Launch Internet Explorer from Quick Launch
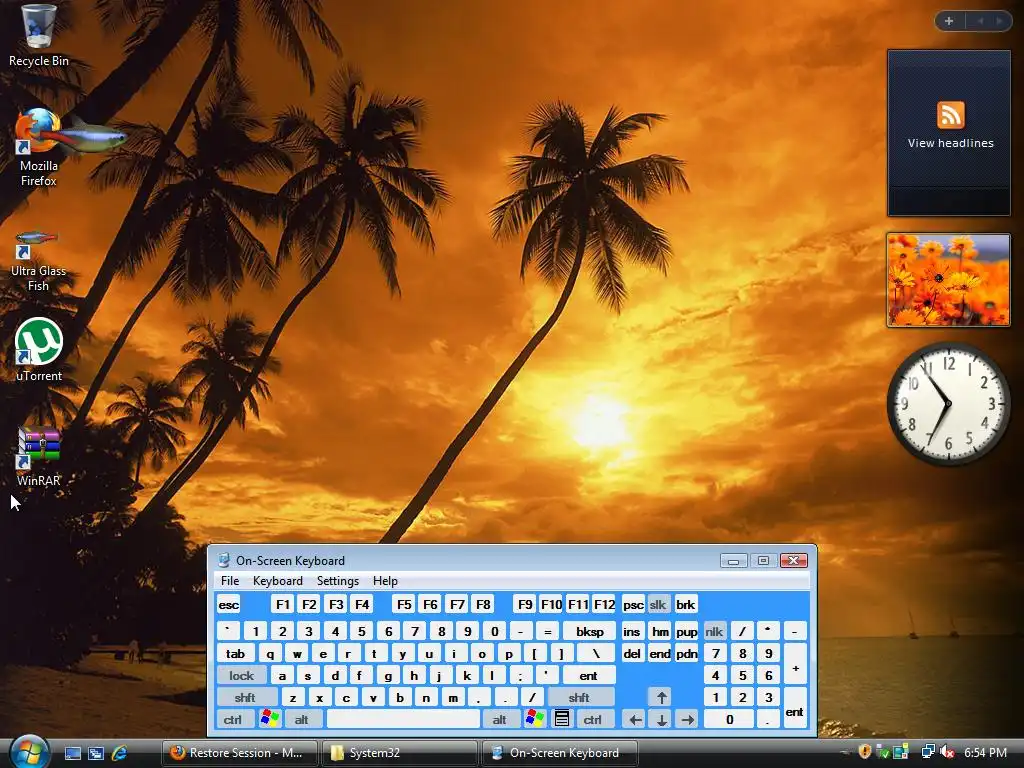 [120, 753]
